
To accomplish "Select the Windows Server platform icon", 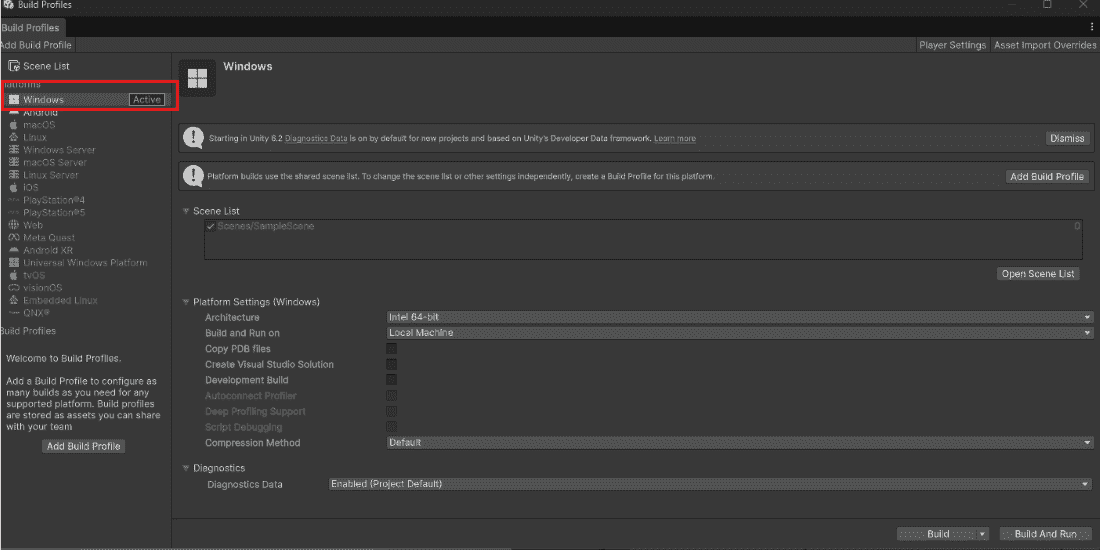I will tap(13, 150).
